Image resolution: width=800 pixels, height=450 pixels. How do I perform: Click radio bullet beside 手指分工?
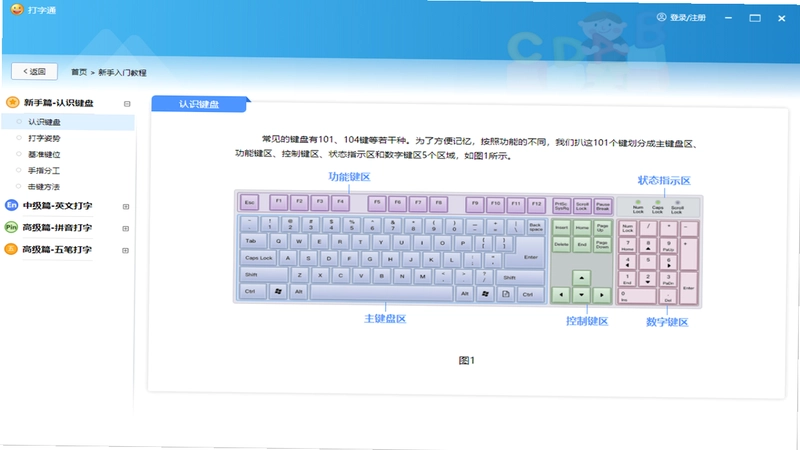point(19,170)
